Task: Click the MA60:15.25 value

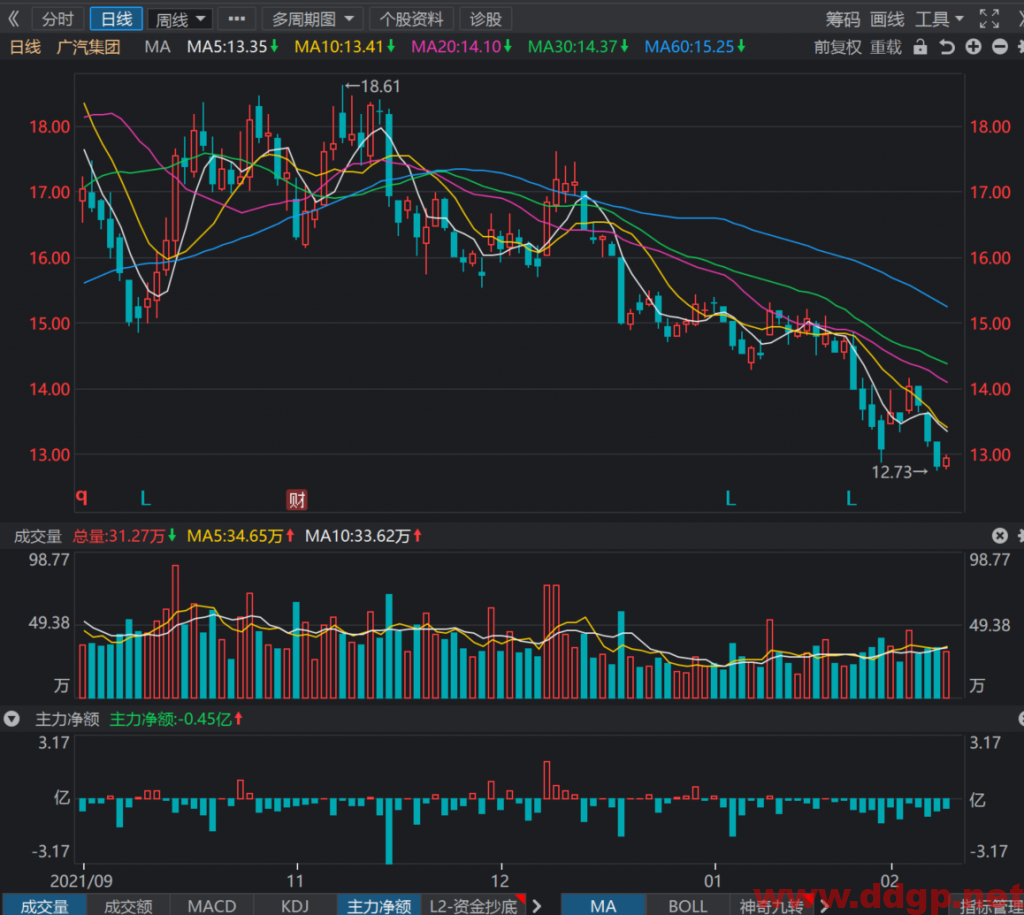Action: [x=695, y=47]
